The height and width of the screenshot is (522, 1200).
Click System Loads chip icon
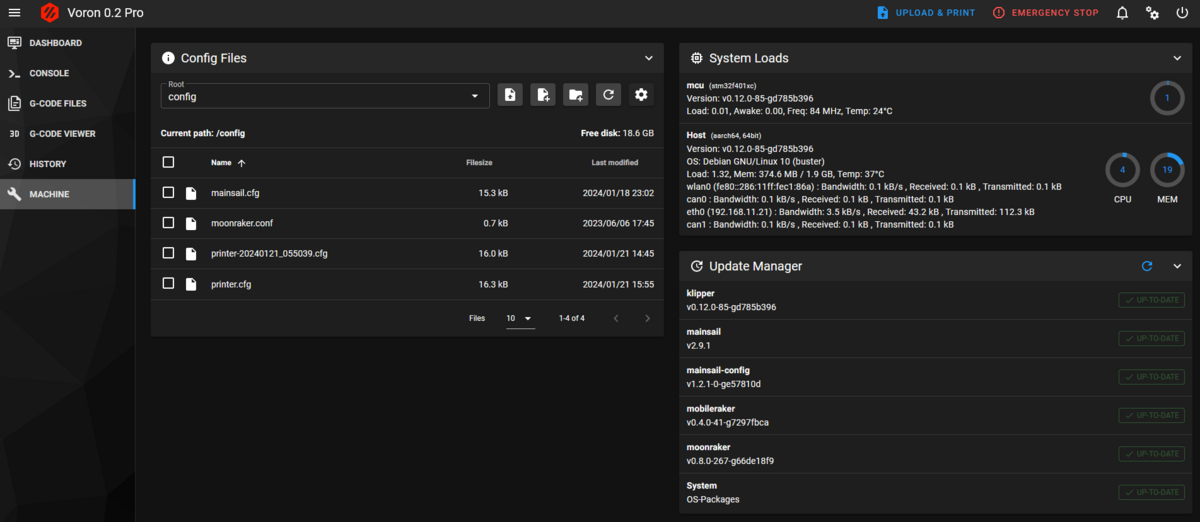pyautogui.click(x=695, y=58)
